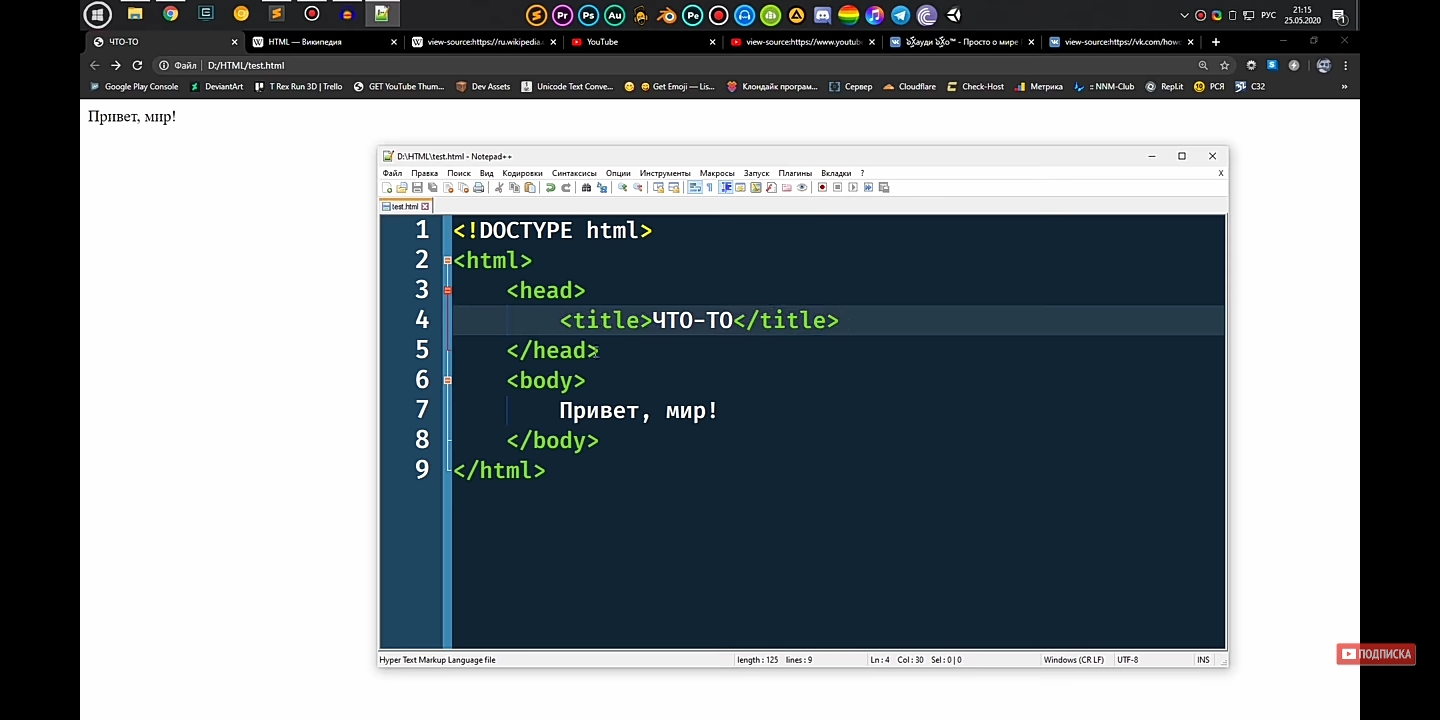
Task: Open the Windows Start menu
Action: [97, 14]
